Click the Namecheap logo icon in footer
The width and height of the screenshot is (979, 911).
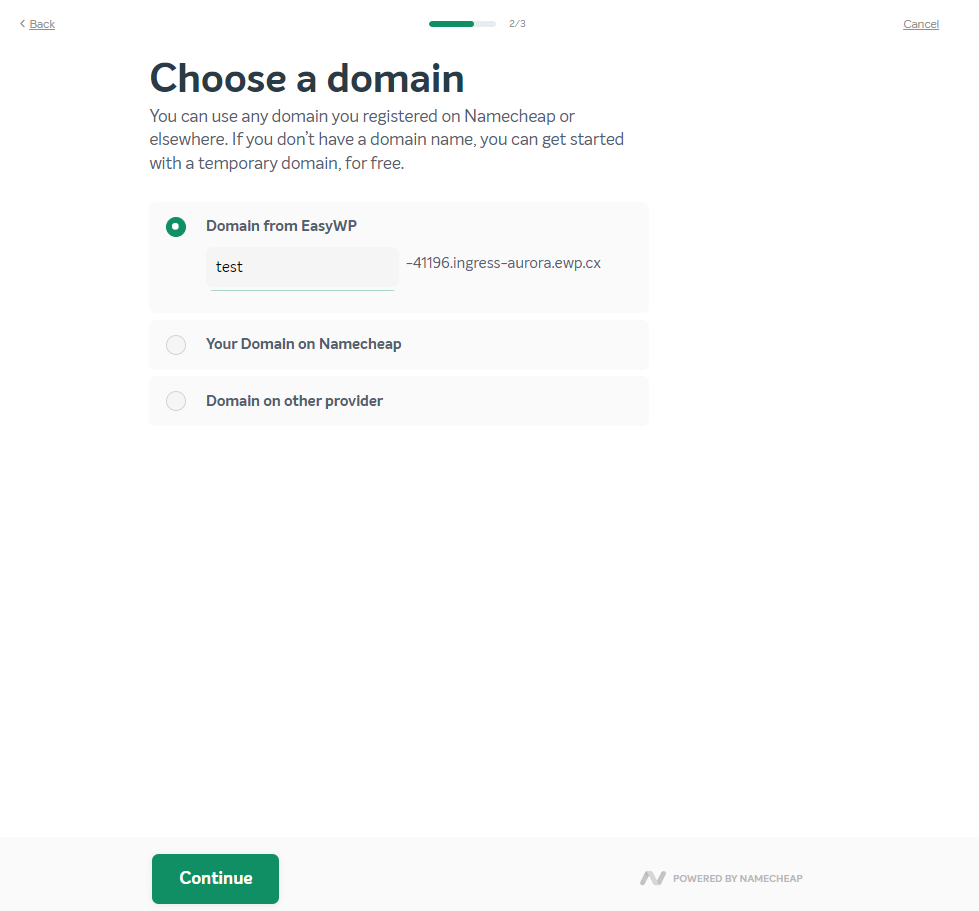[x=652, y=879]
